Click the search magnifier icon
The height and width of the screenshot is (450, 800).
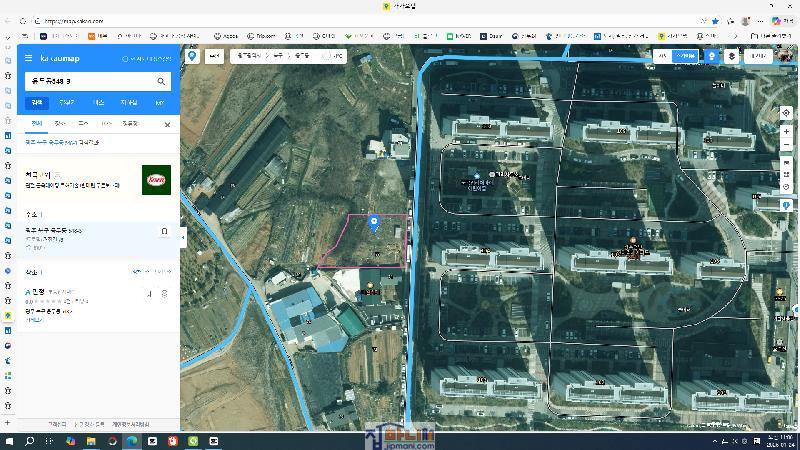click(161, 81)
